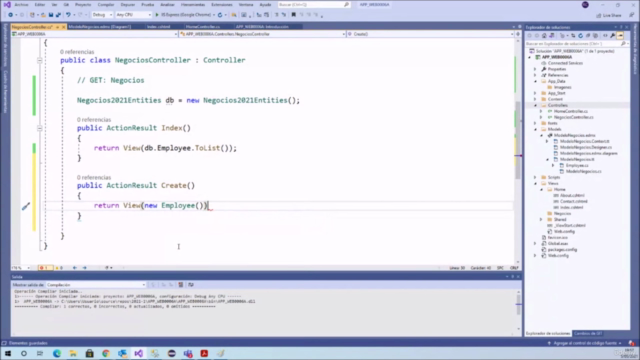Select Index.cshtml in Solution Explorer
The image size is (640, 360).
click(x=571, y=207)
